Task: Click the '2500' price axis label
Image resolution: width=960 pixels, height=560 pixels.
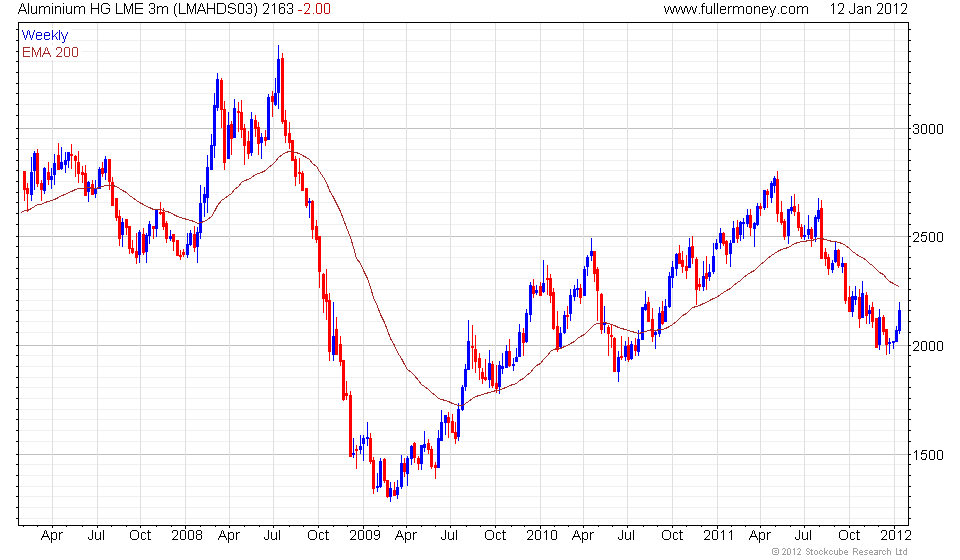Action: point(928,237)
